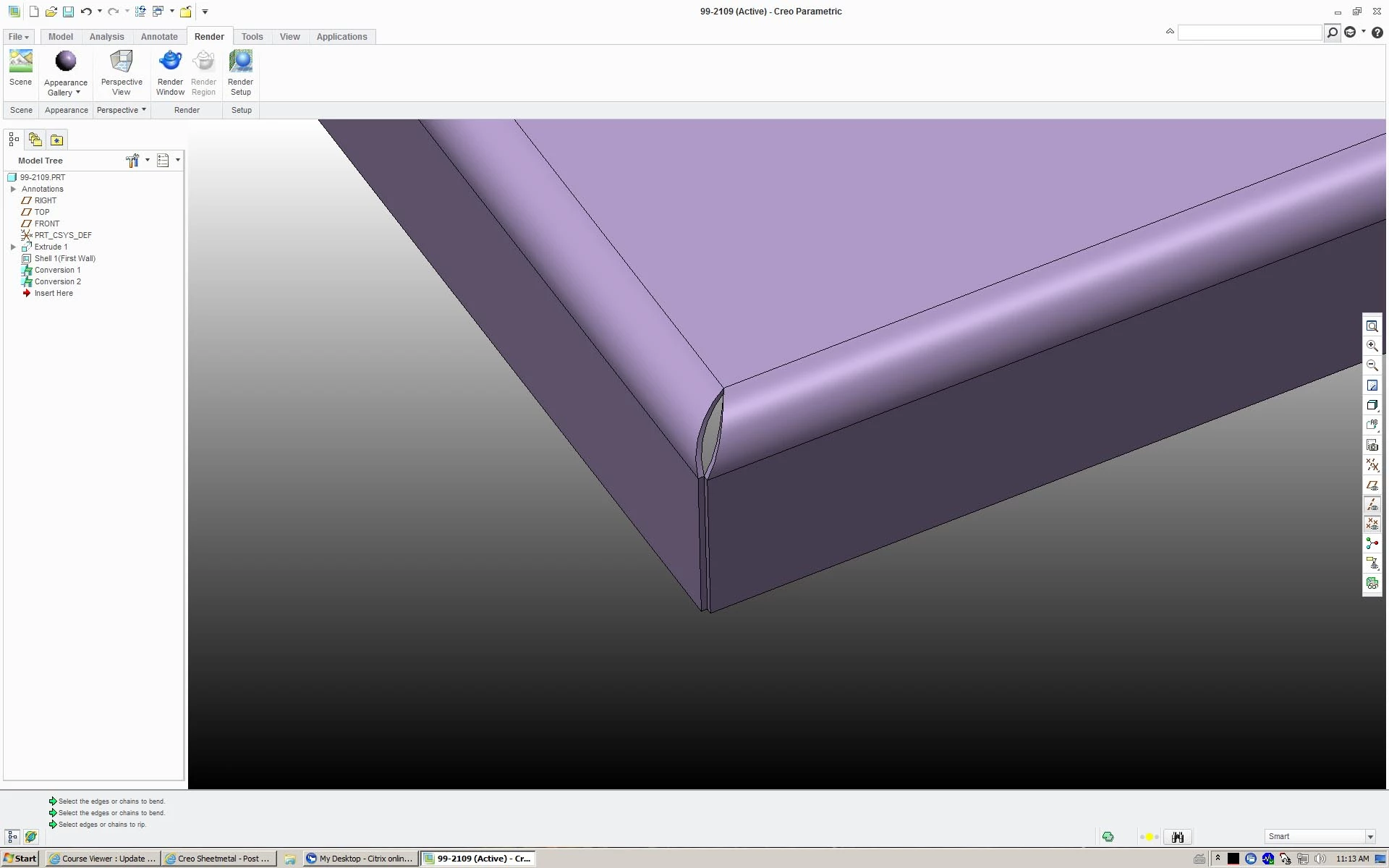The width and height of the screenshot is (1389, 868).
Task: Open the File menu
Action: tap(19, 37)
